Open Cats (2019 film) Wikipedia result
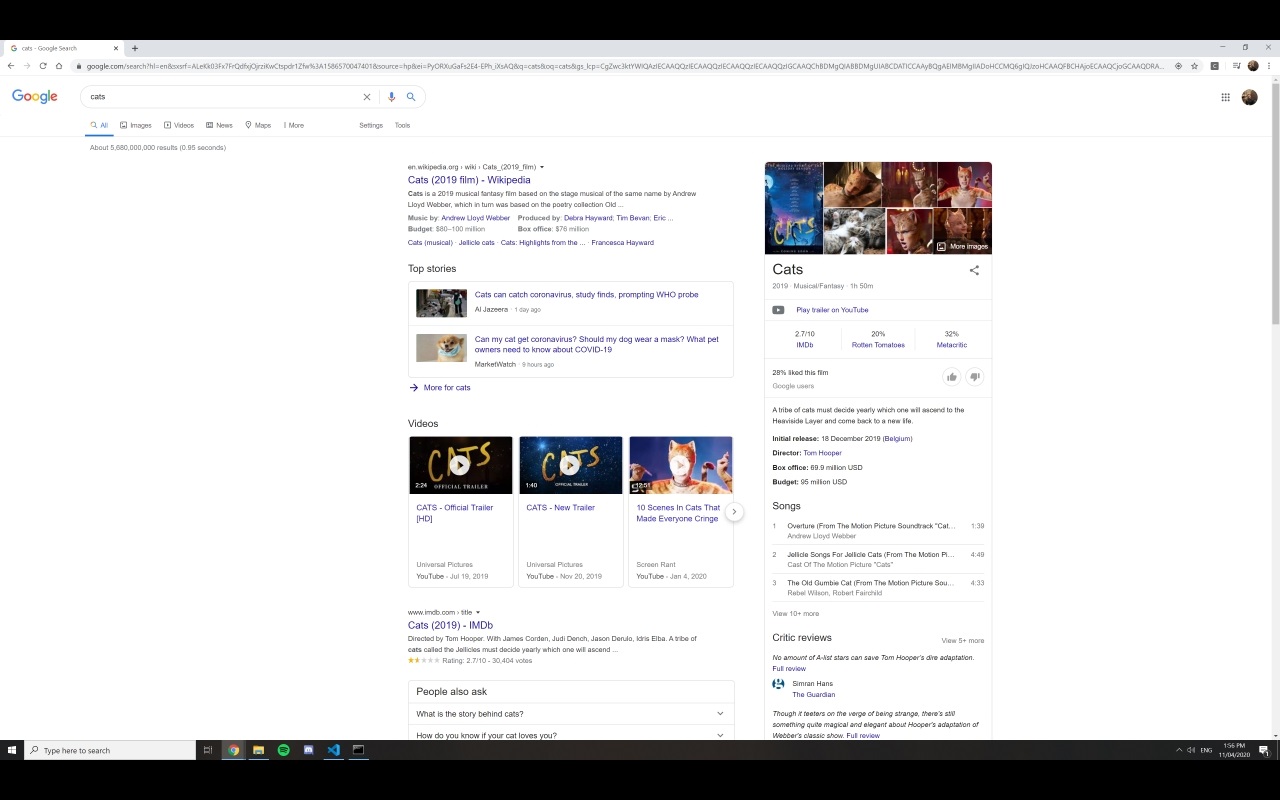 tap(469, 180)
